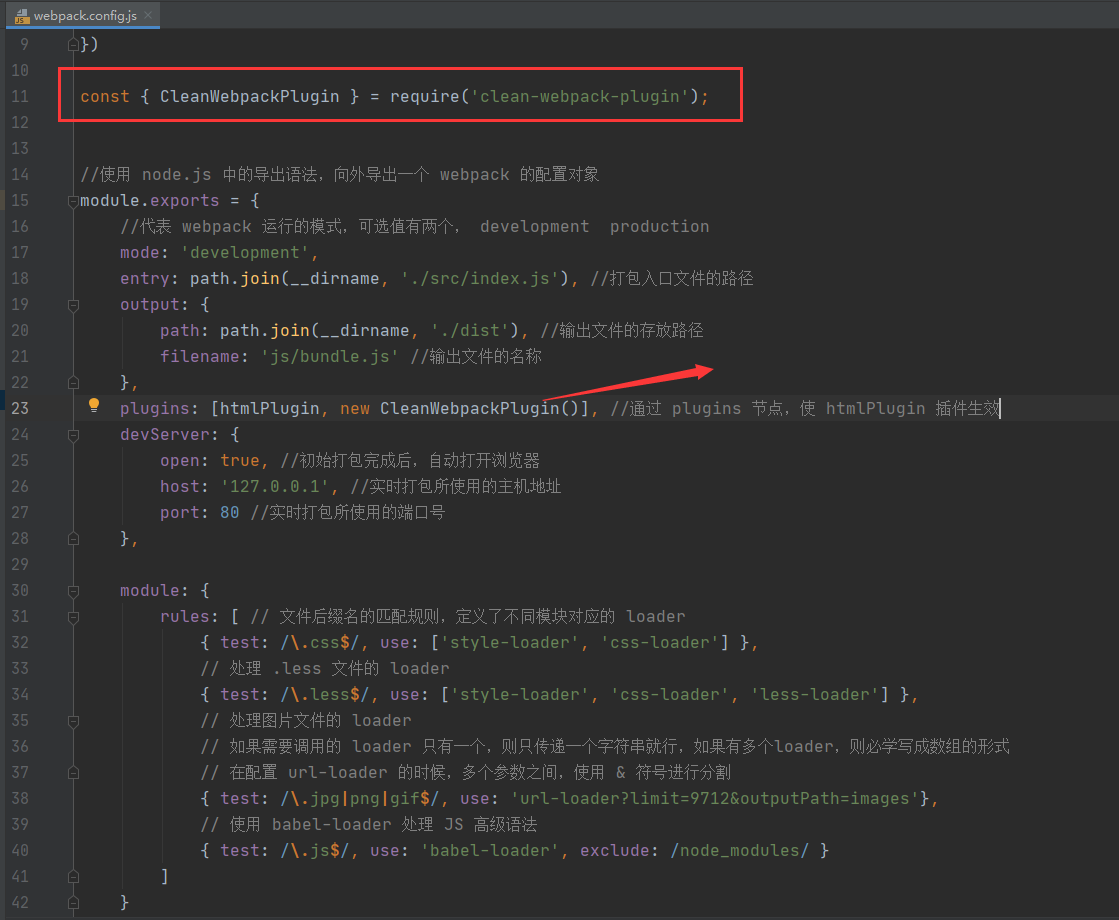Click the 'js/bundle.js' filename string

[330, 356]
